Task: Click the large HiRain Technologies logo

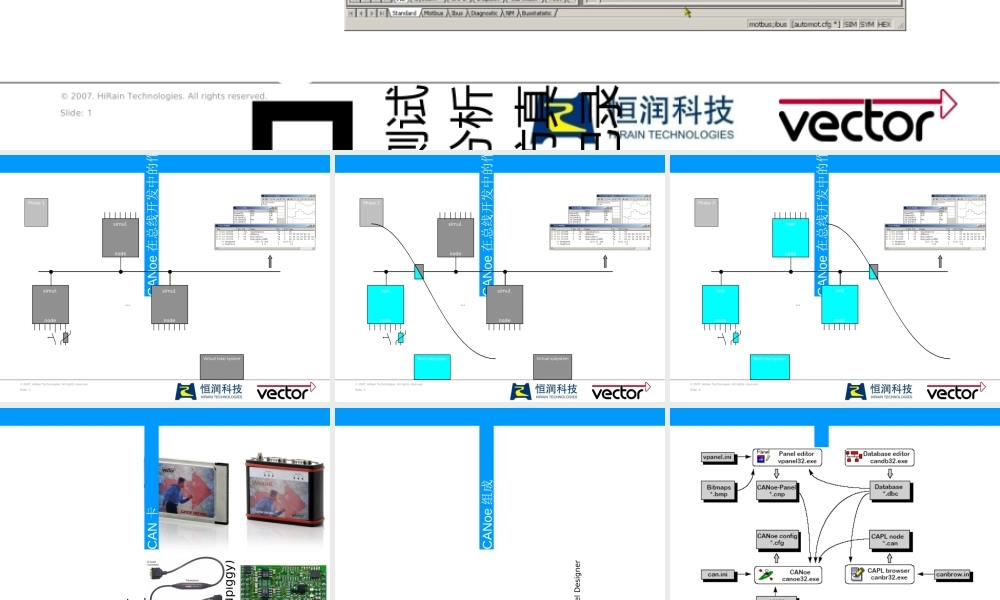Action: click(x=633, y=119)
